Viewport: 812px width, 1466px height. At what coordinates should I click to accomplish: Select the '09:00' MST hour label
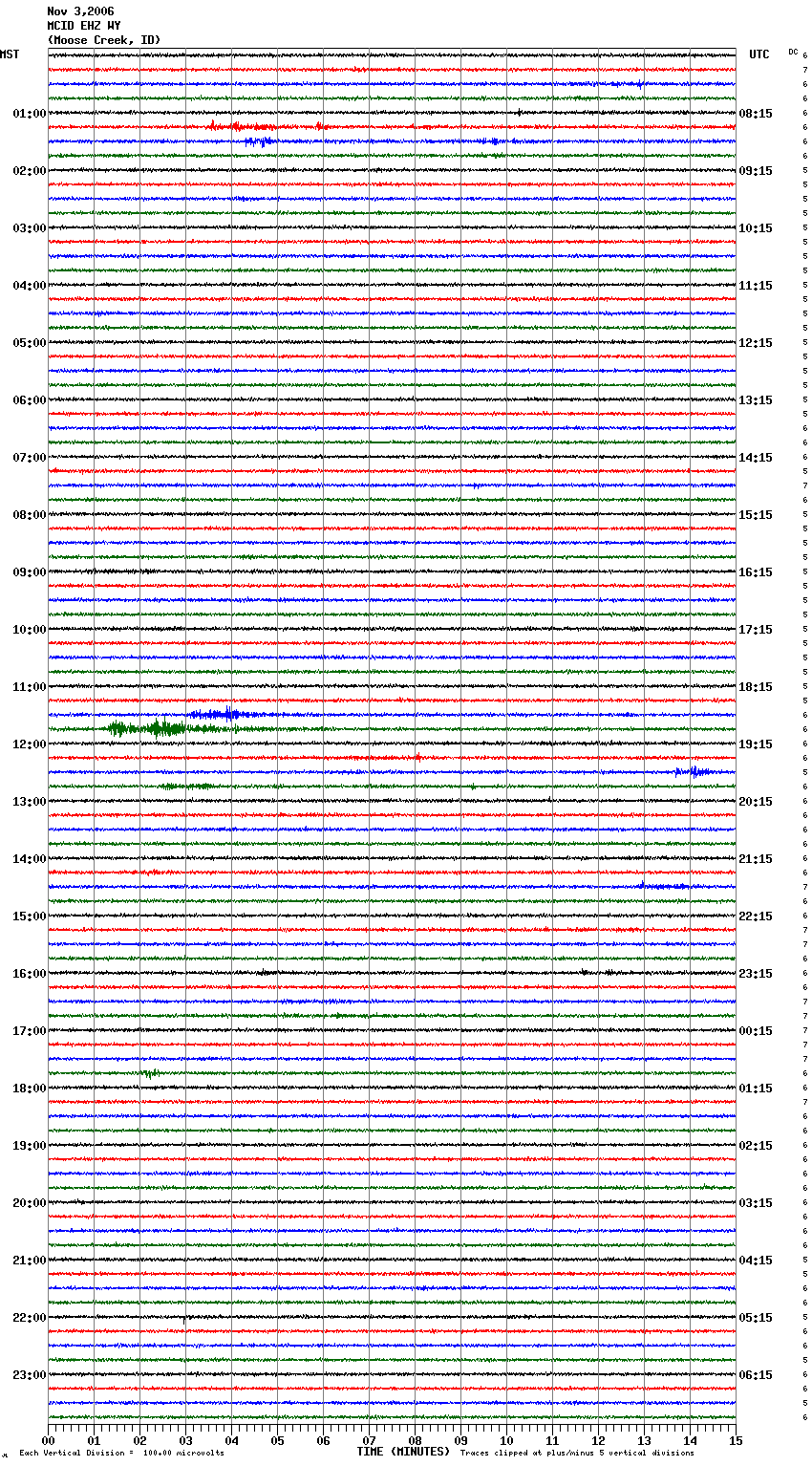[x=30, y=572]
